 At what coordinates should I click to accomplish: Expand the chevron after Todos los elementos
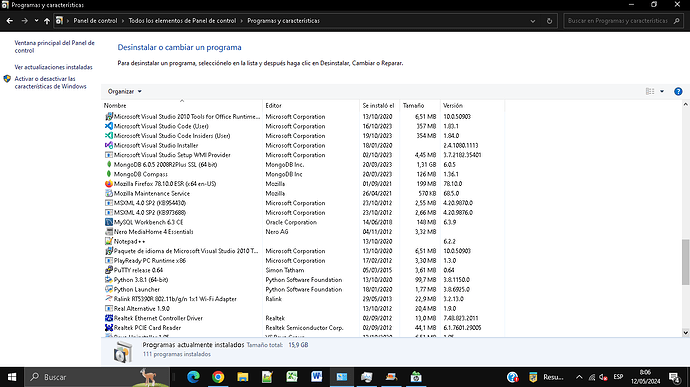click(x=242, y=21)
